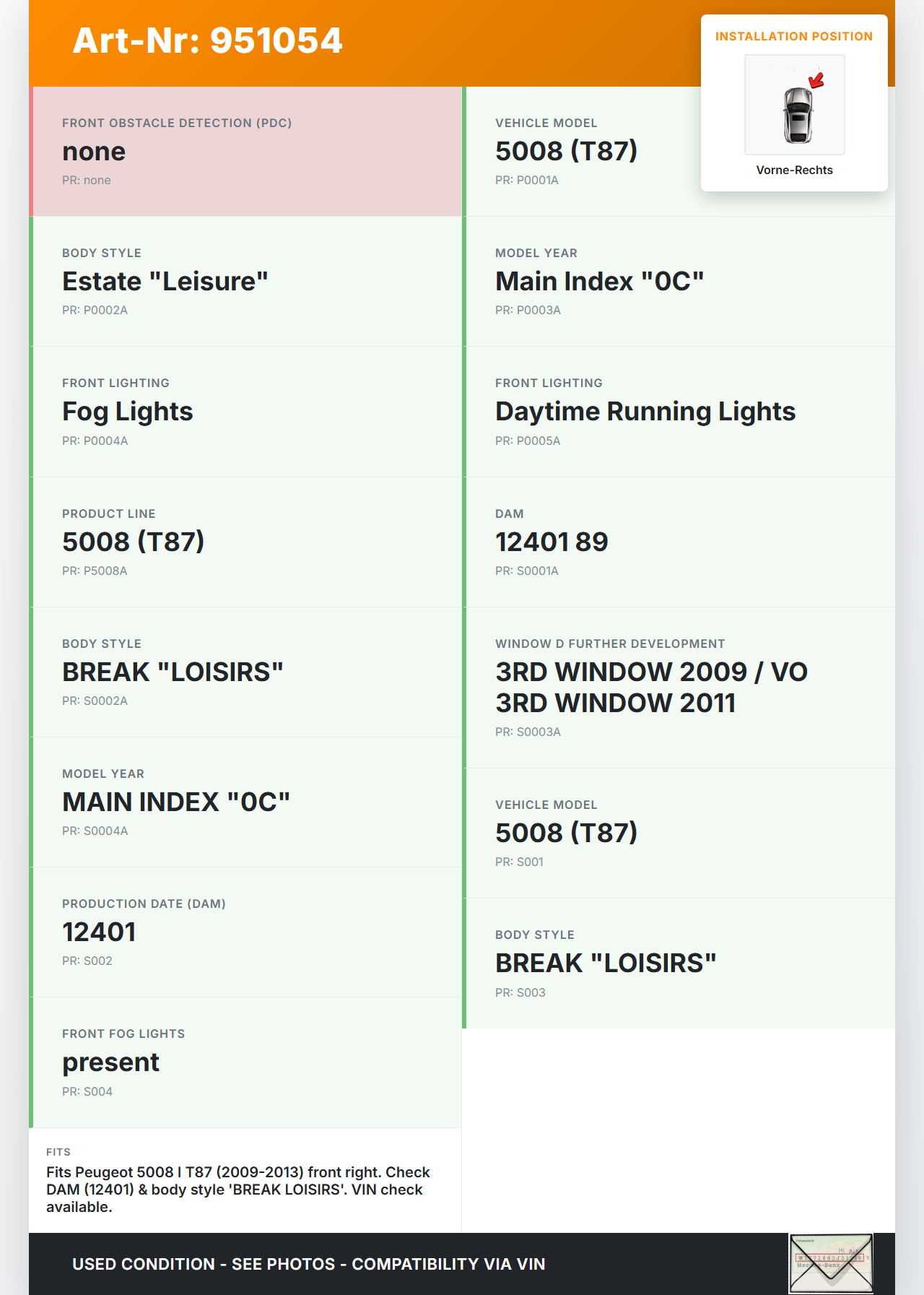Click the Production Date (DAM) 12401 card
The image size is (924, 1295).
coord(247,932)
